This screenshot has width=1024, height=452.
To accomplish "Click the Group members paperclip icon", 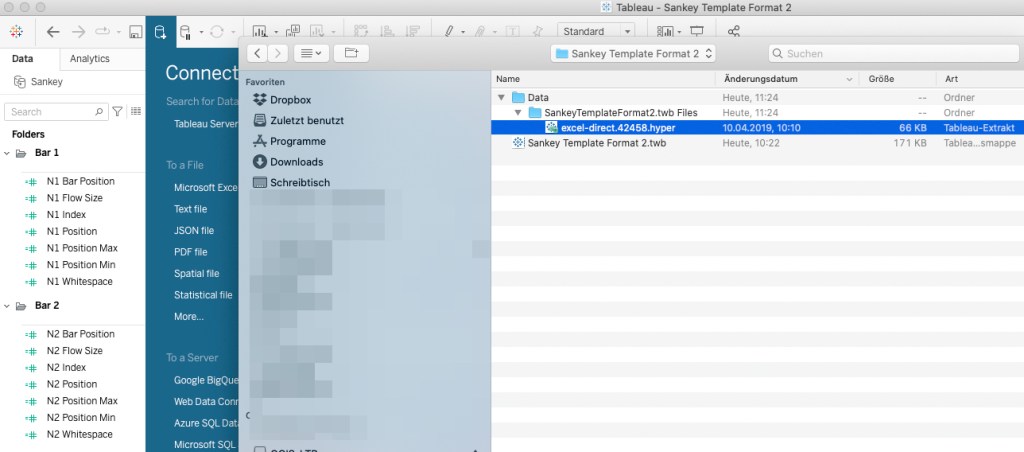I will click(480, 31).
